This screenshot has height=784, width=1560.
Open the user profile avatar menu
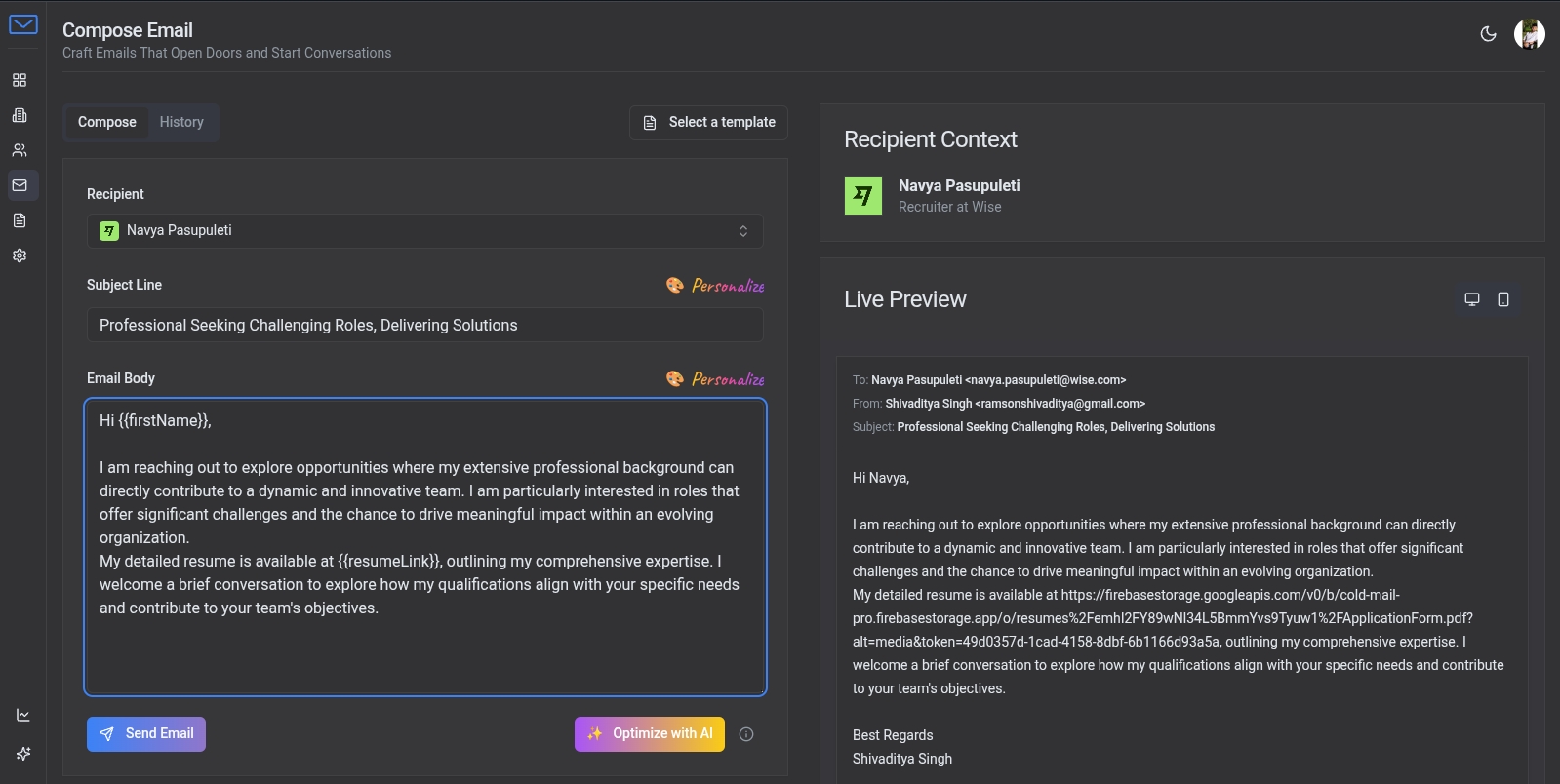[x=1529, y=34]
